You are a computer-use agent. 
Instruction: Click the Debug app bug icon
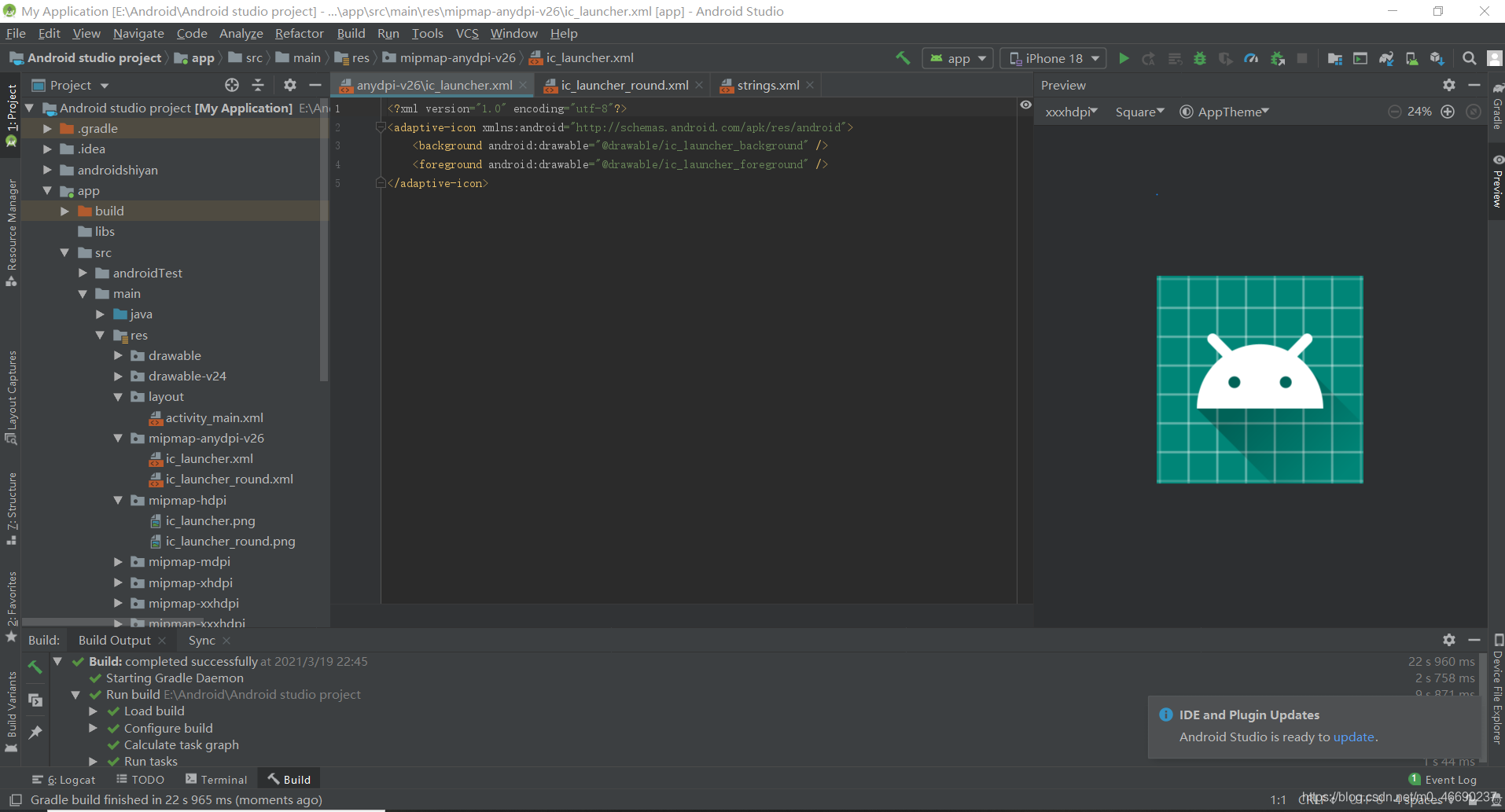[x=1200, y=58]
